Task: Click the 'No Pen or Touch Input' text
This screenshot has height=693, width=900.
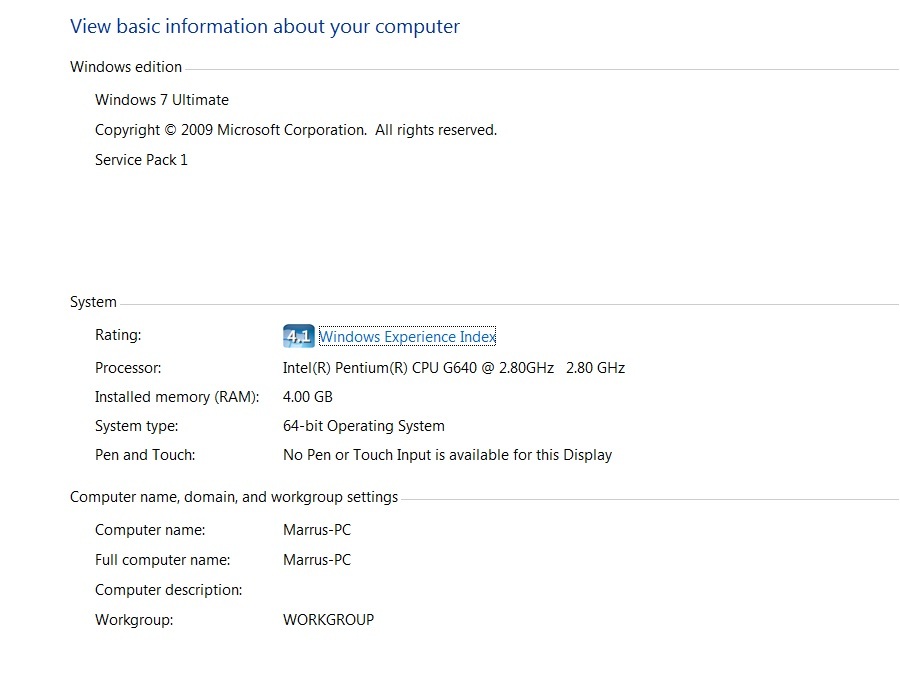Action: (447, 455)
